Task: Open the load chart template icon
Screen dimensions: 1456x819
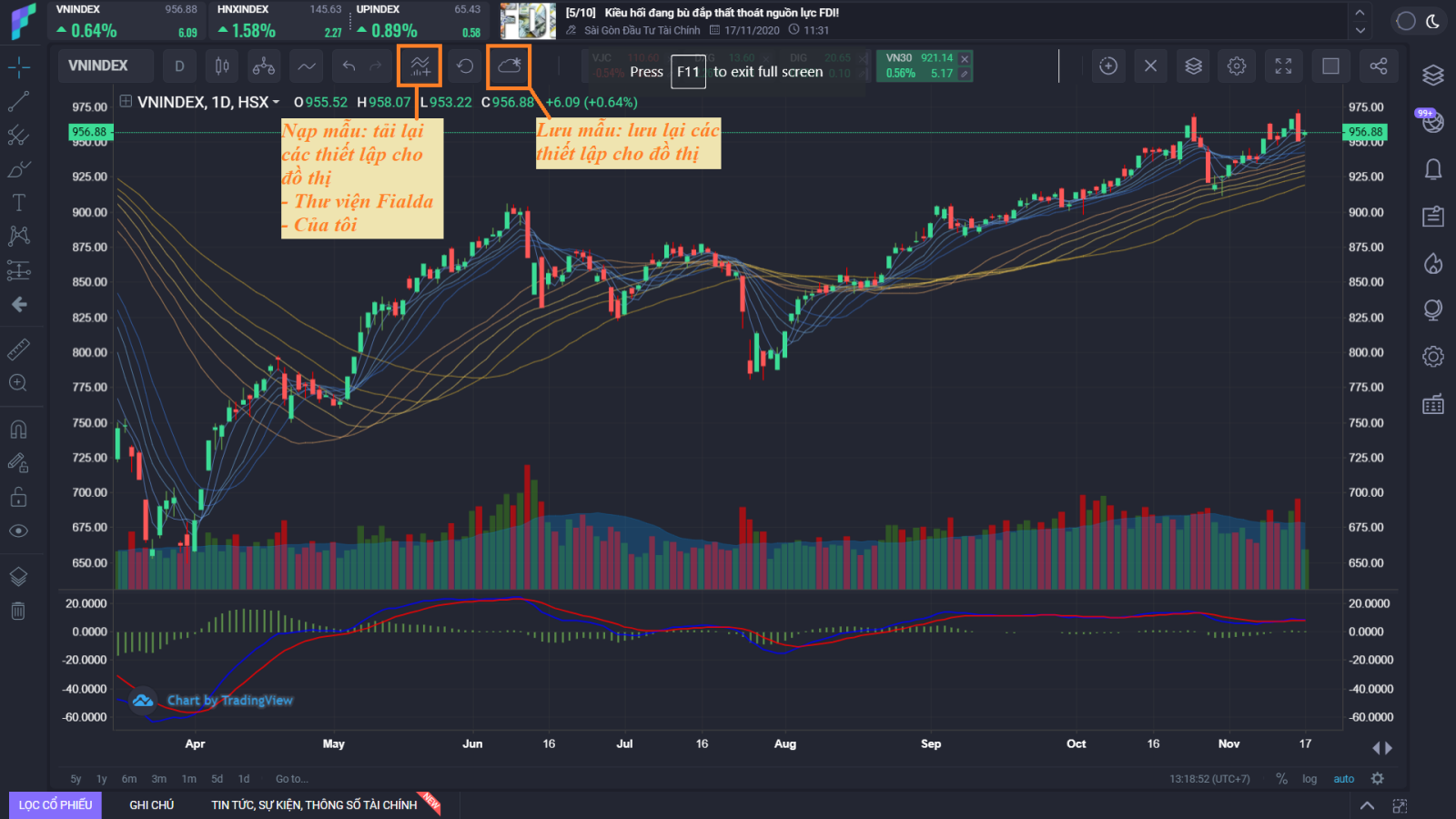Action: click(420, 66)
